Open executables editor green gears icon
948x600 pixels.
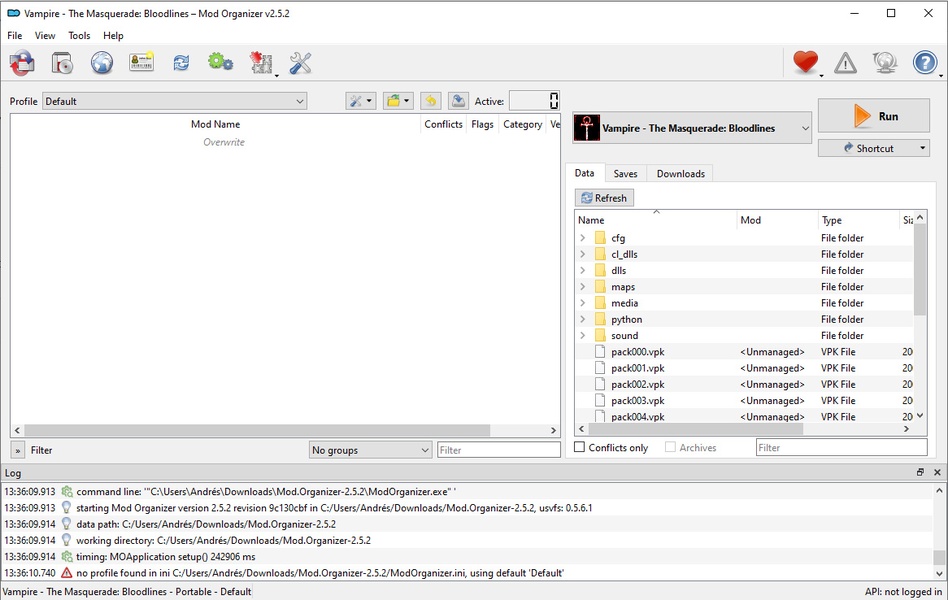220,63
